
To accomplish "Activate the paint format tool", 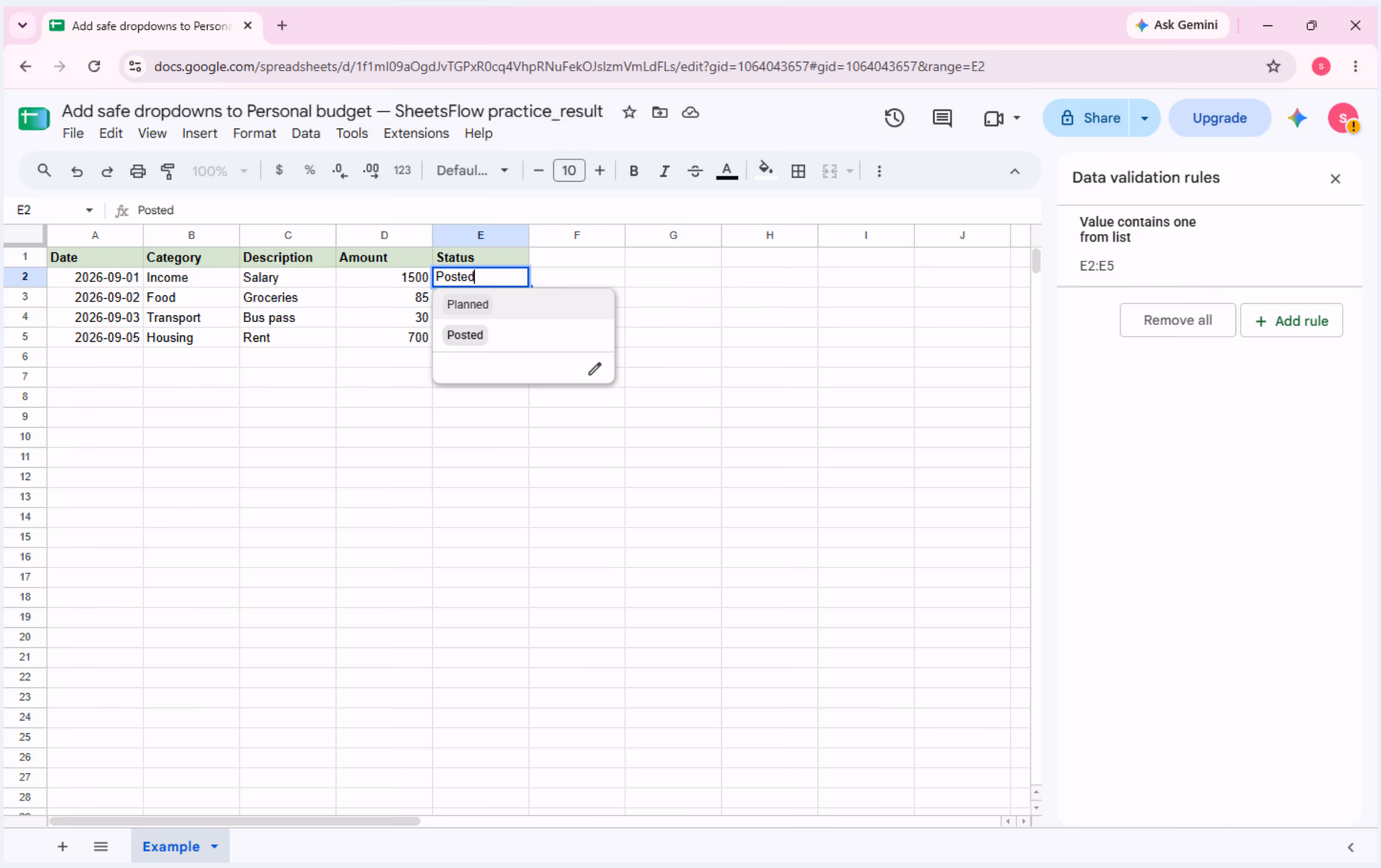I will coord(168,171).
